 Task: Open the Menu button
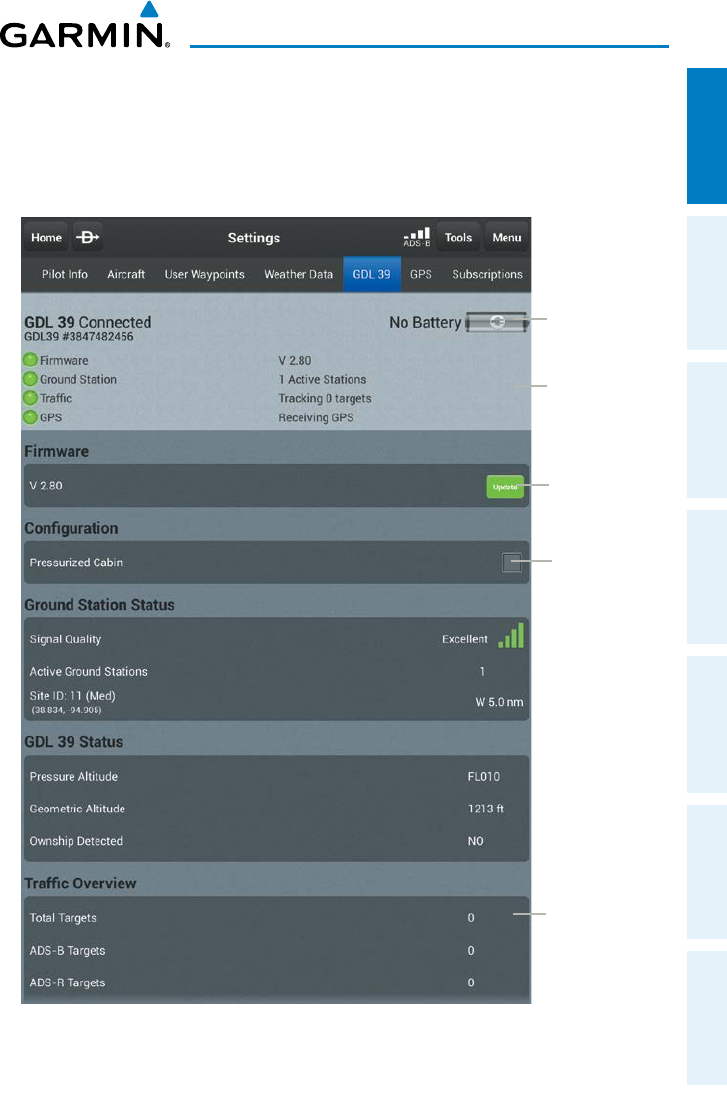tap(507, 238)
